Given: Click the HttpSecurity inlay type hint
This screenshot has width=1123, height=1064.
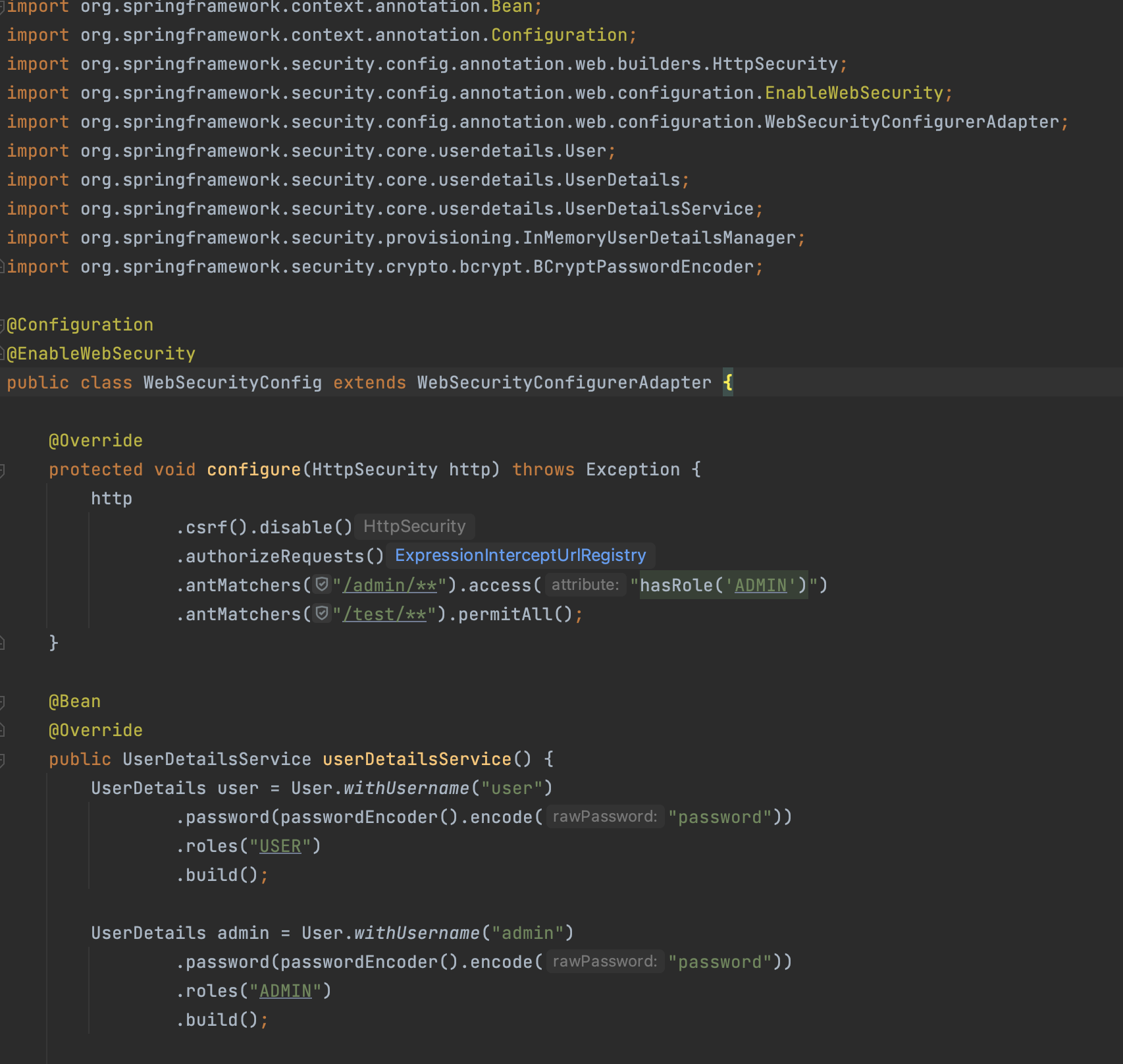Looking at the screenshot, I should point(414,527).
